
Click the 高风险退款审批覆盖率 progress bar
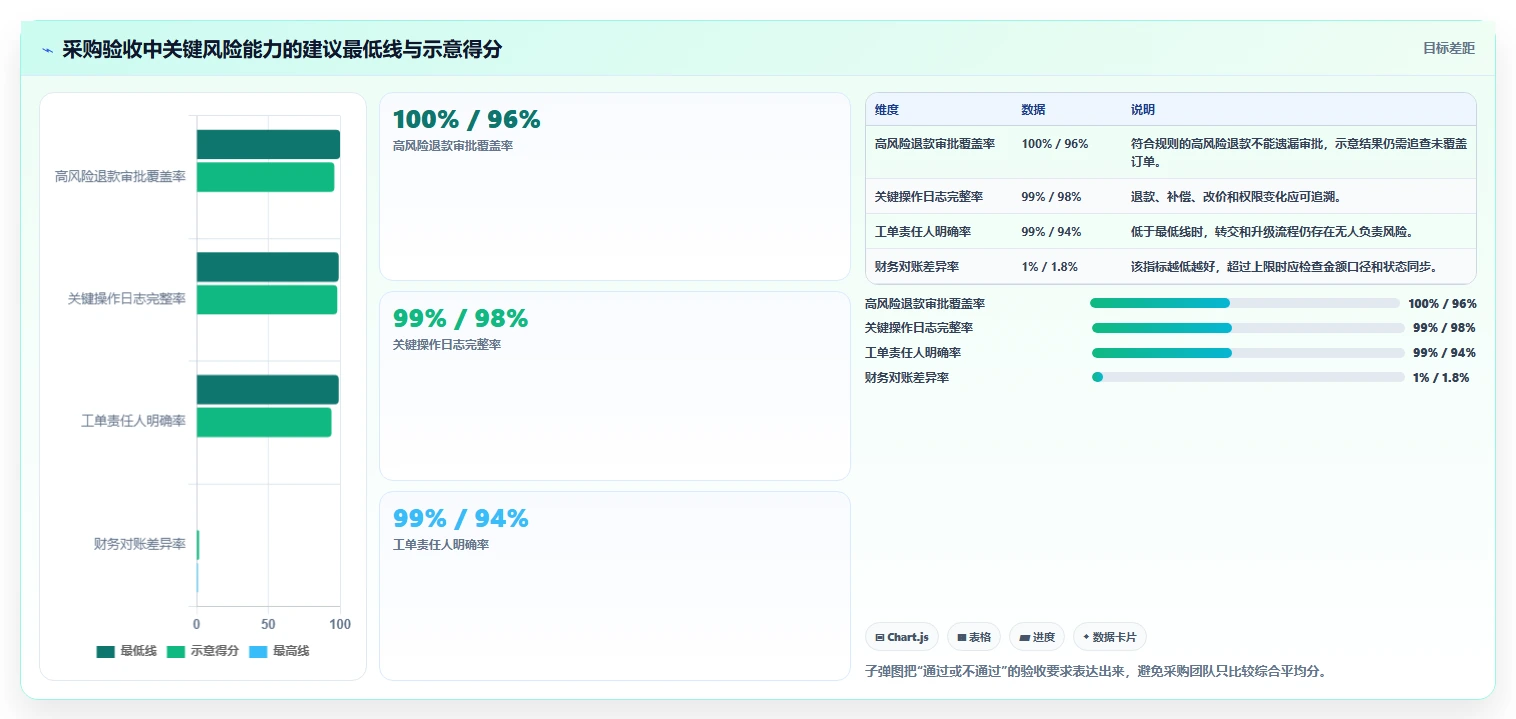click(x=1244, y=303)
